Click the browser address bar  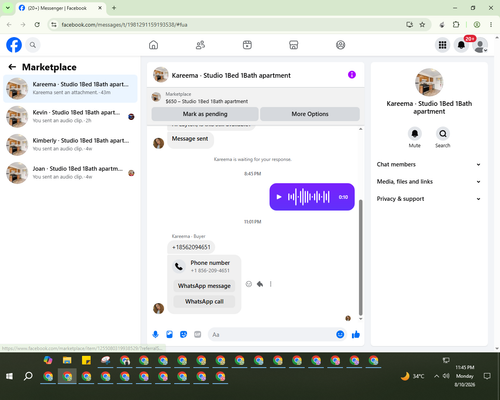point(230,25)
